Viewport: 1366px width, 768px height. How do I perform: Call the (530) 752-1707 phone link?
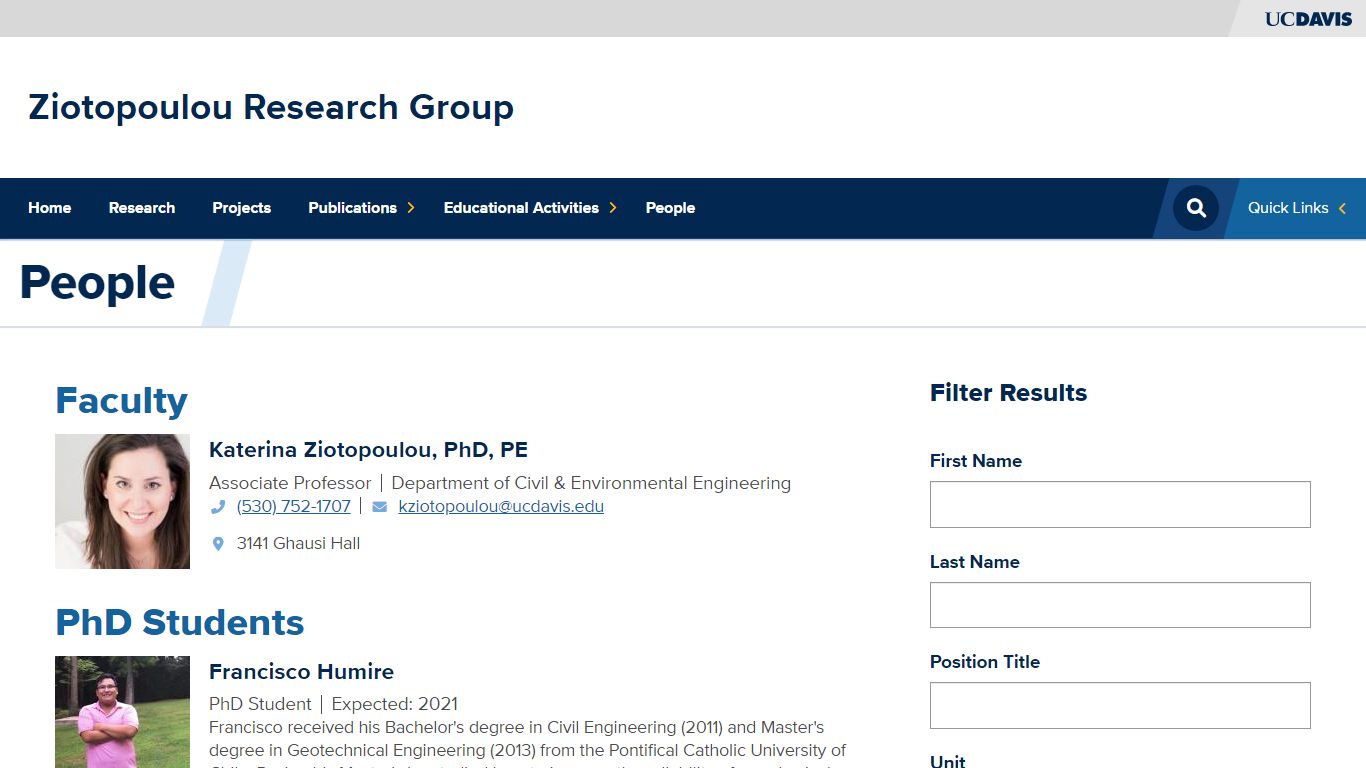click(x=294, y=507)
